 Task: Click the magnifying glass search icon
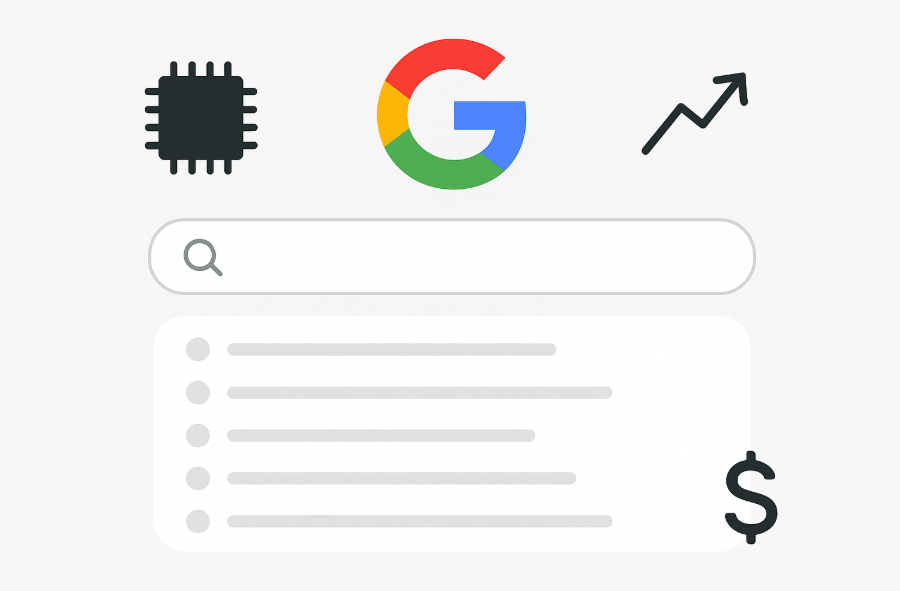tap(203, 258)
